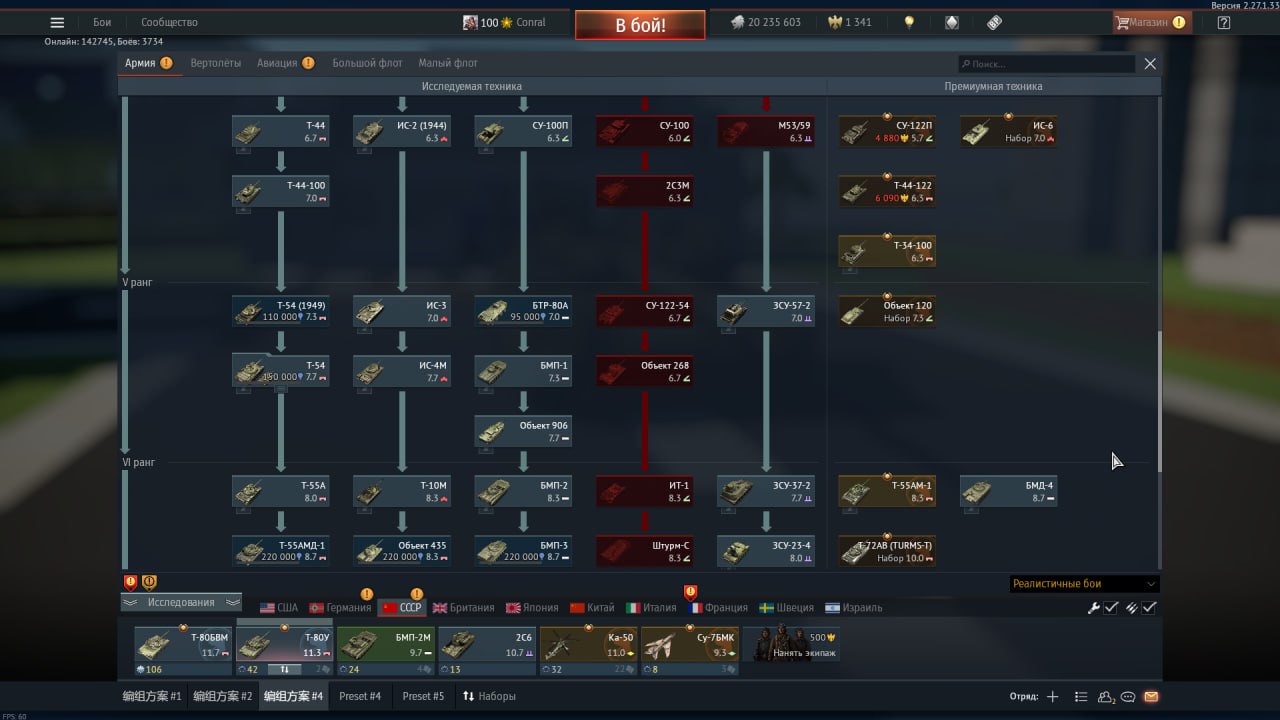
Task: Click the yellow shield notification icon above Исследования
Action: click(x=149, y=582)
